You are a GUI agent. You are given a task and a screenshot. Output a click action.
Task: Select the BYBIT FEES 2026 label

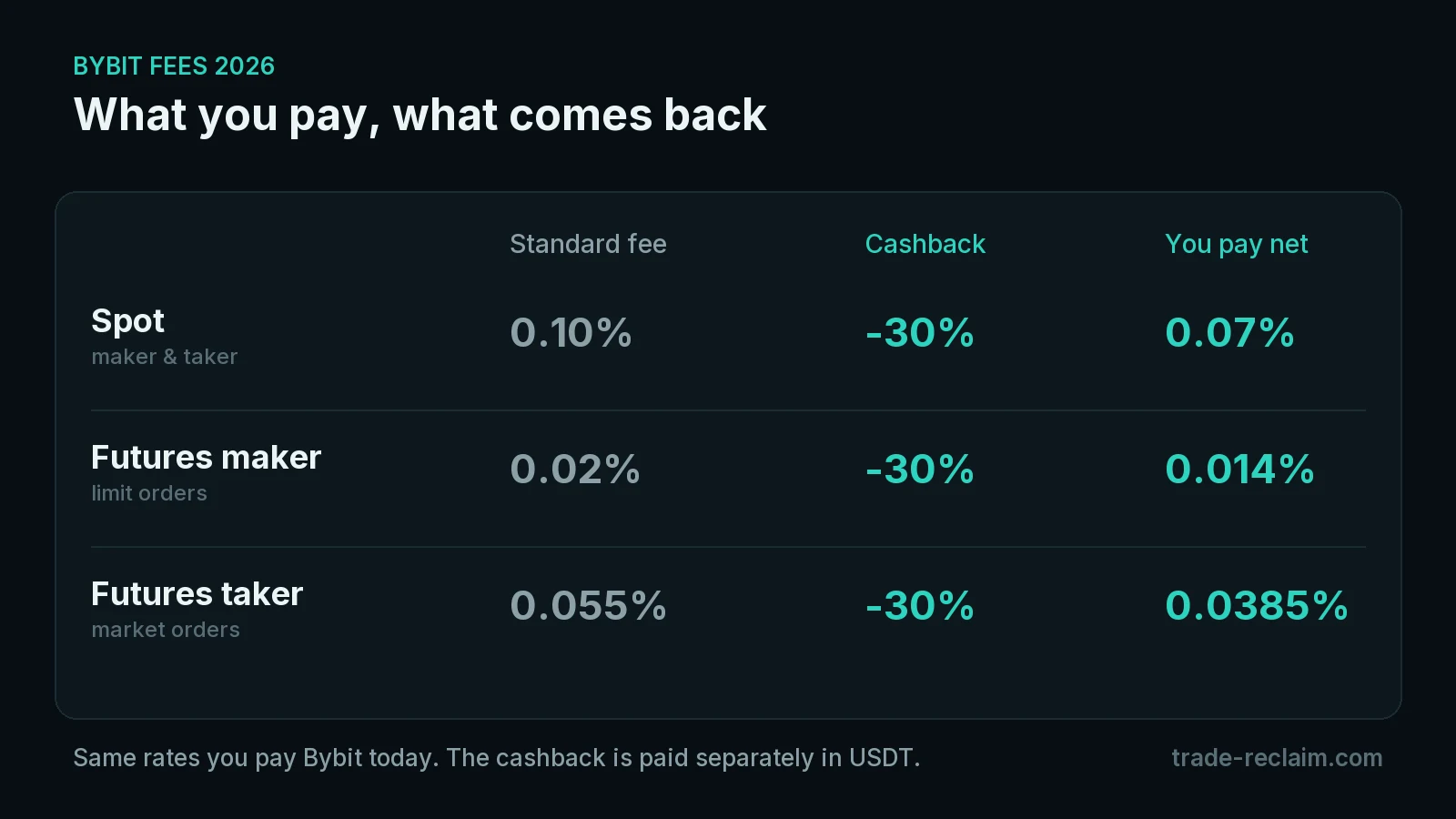coord(174,66)
